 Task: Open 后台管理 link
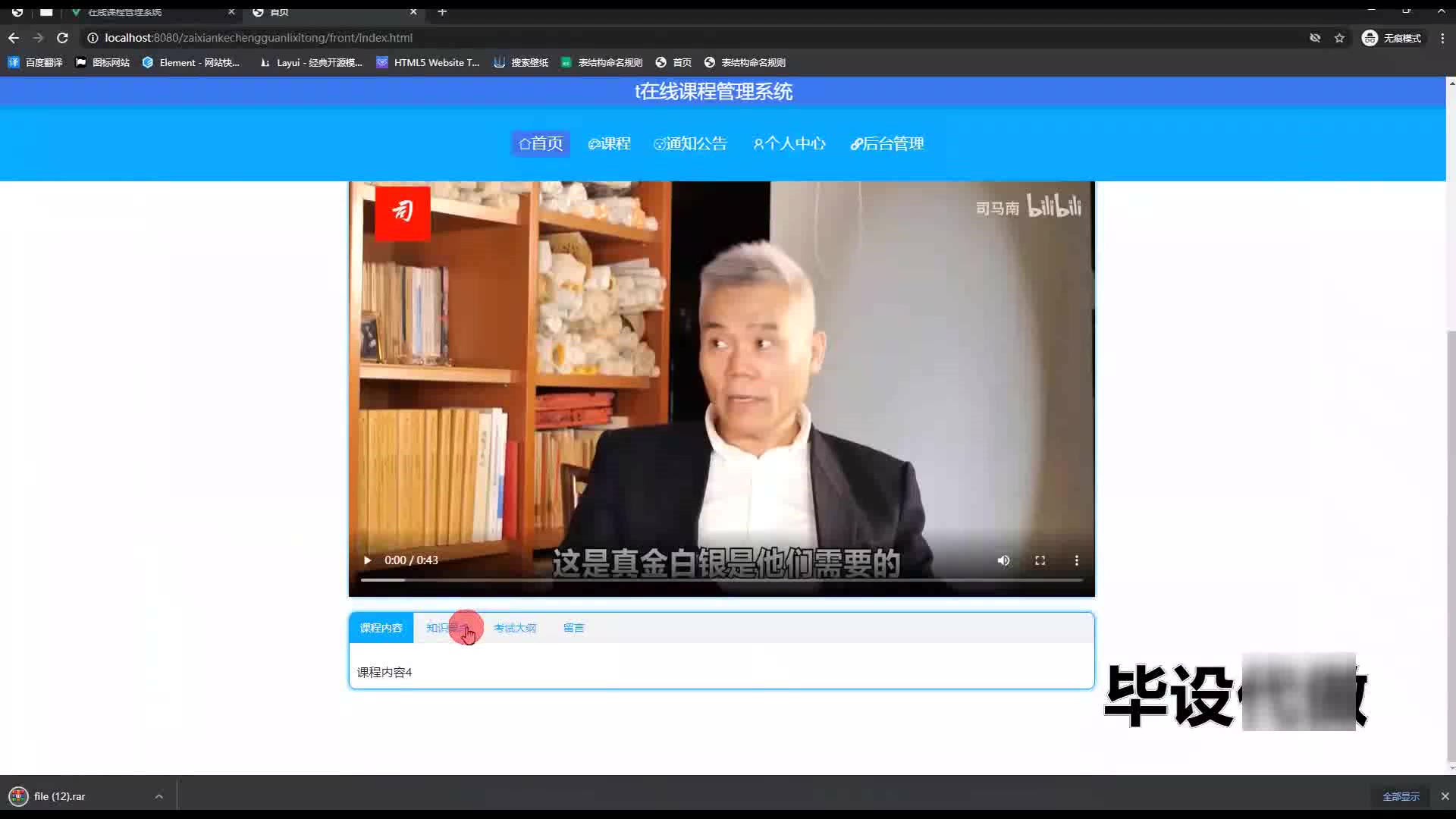886,143
